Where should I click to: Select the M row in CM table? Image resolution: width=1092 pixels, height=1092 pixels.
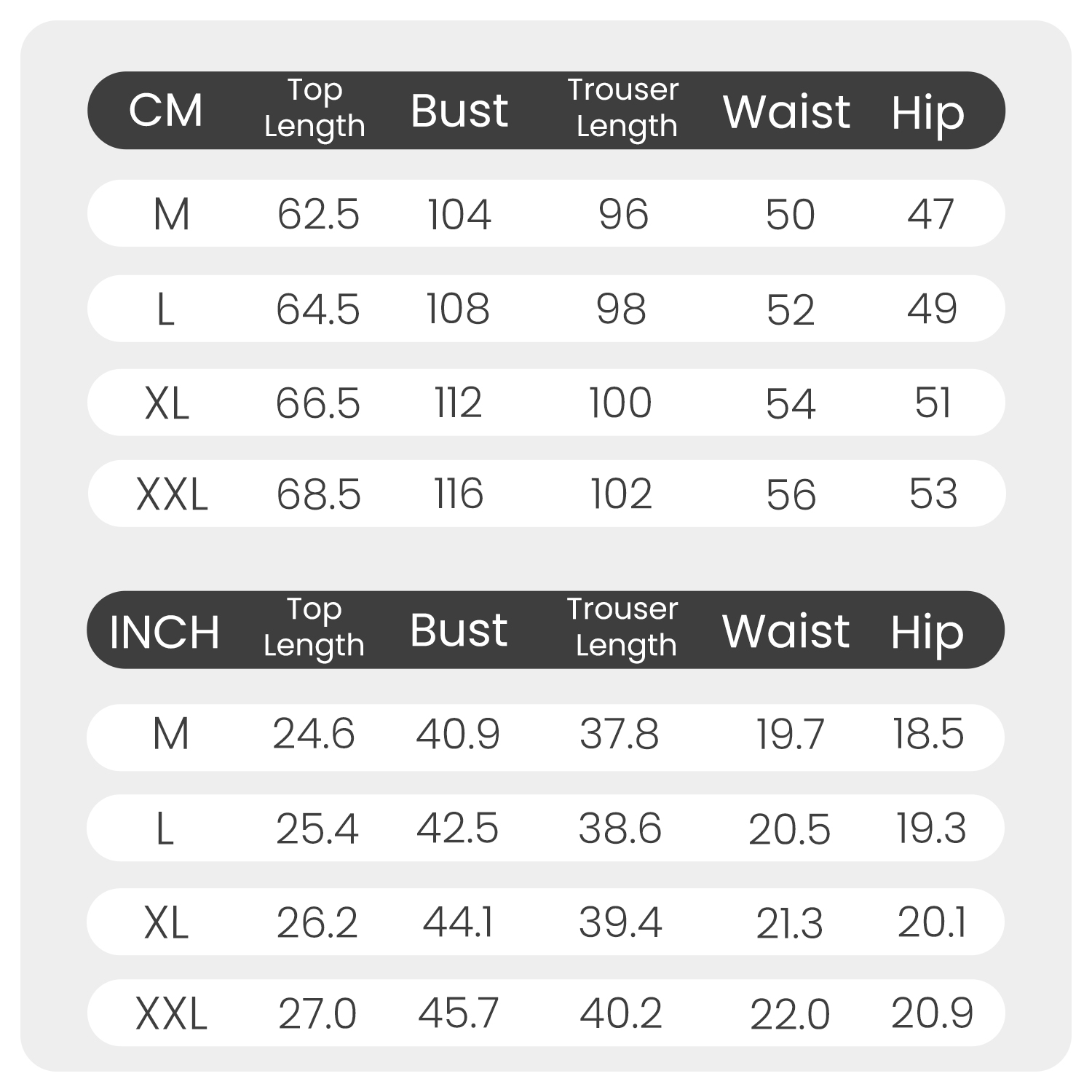546,213
